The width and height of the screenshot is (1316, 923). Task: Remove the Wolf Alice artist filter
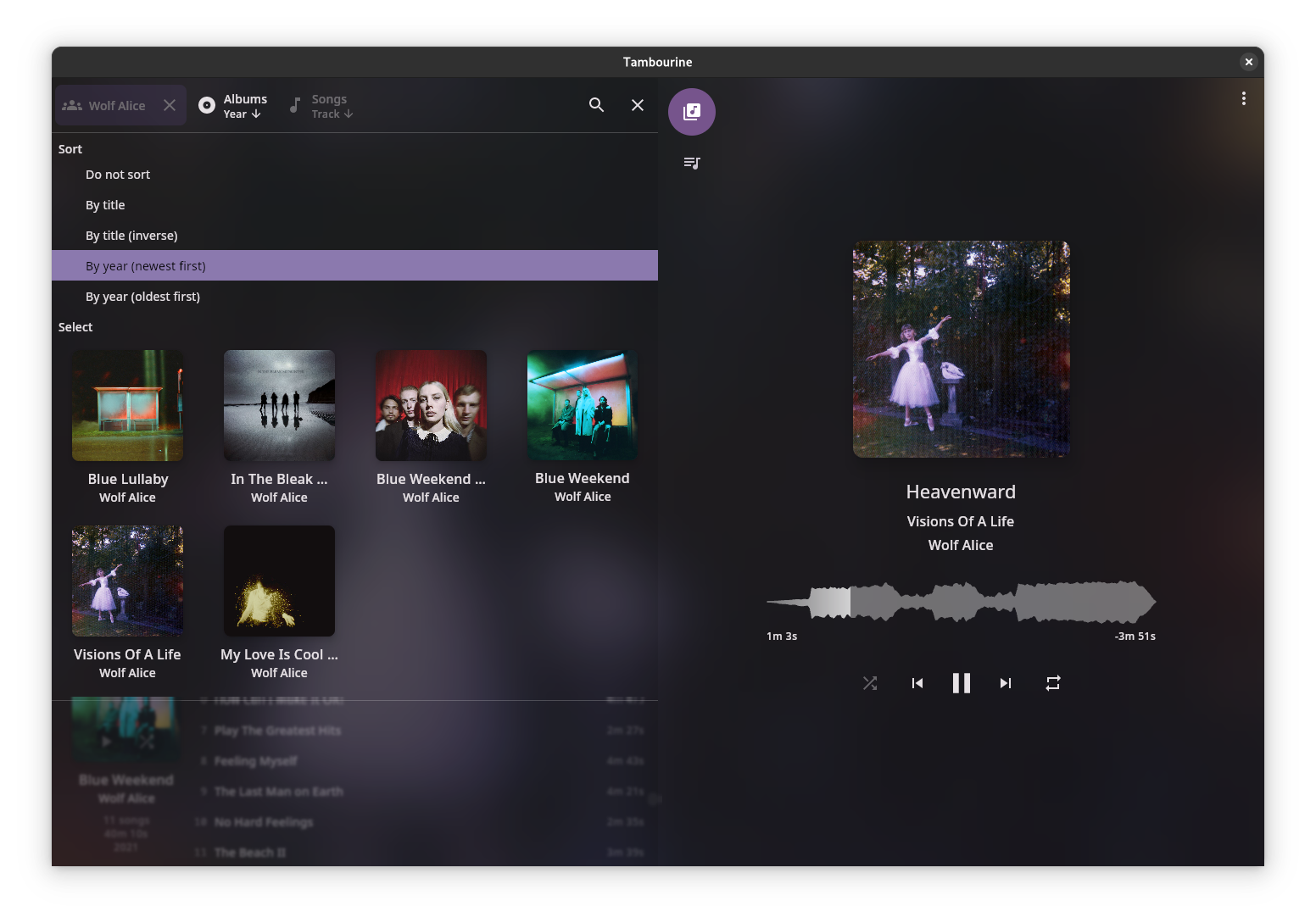pyautogui.click(x=170, y=105)
